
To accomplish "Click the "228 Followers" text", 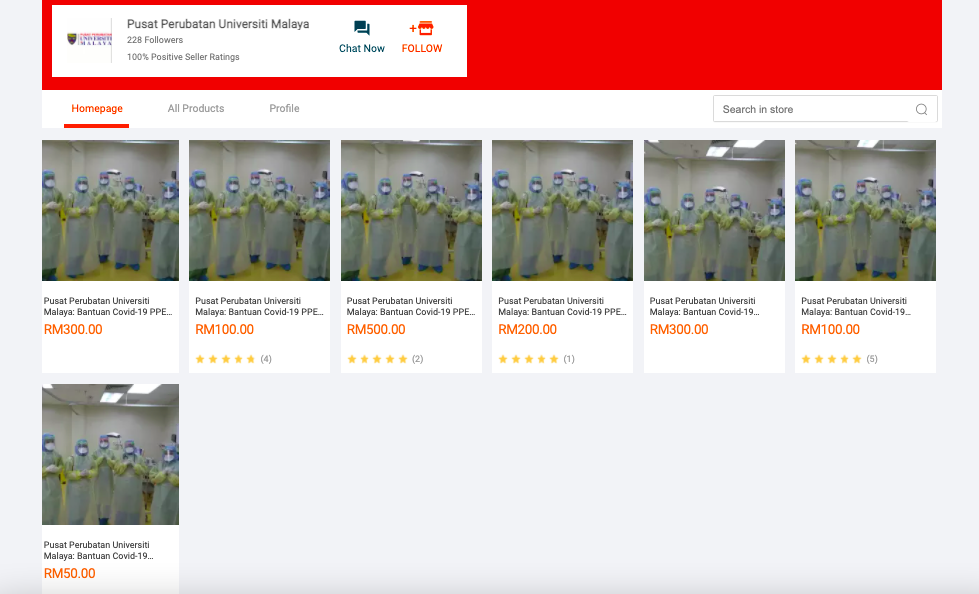I will pos(155,40).
